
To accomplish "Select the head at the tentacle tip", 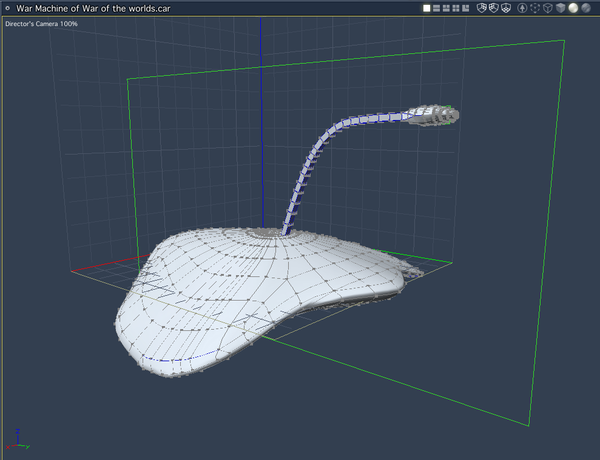I will (434, 114).
